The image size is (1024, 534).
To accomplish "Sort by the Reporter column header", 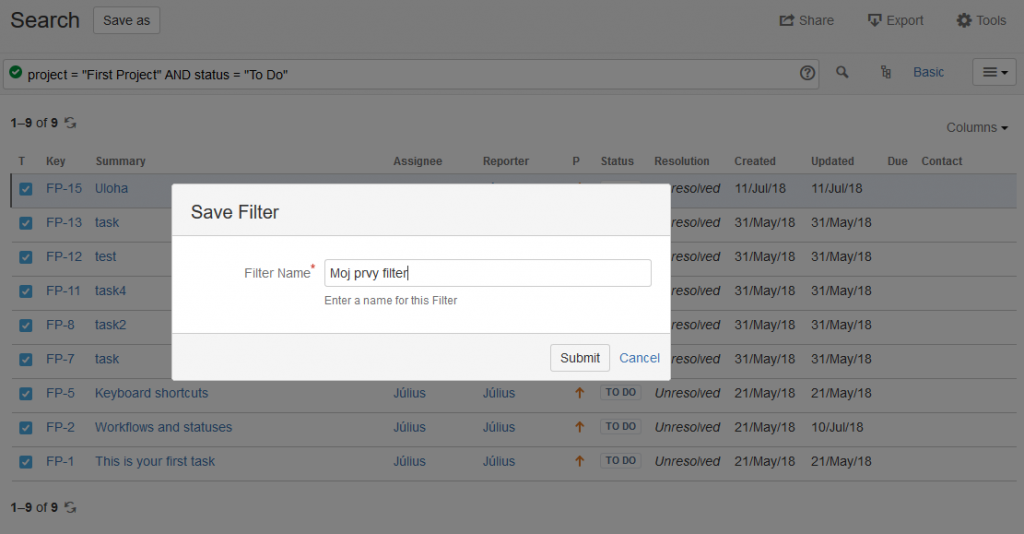I will click(505, 161).
